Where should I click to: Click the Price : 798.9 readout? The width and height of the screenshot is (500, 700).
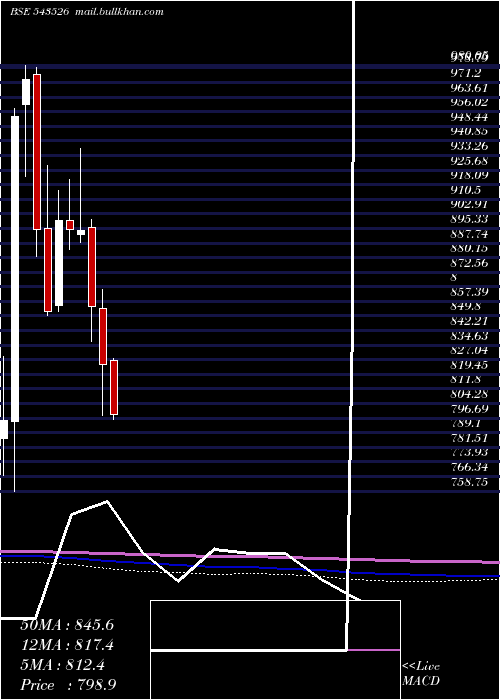pyautogui.click(x=68, y=685)
